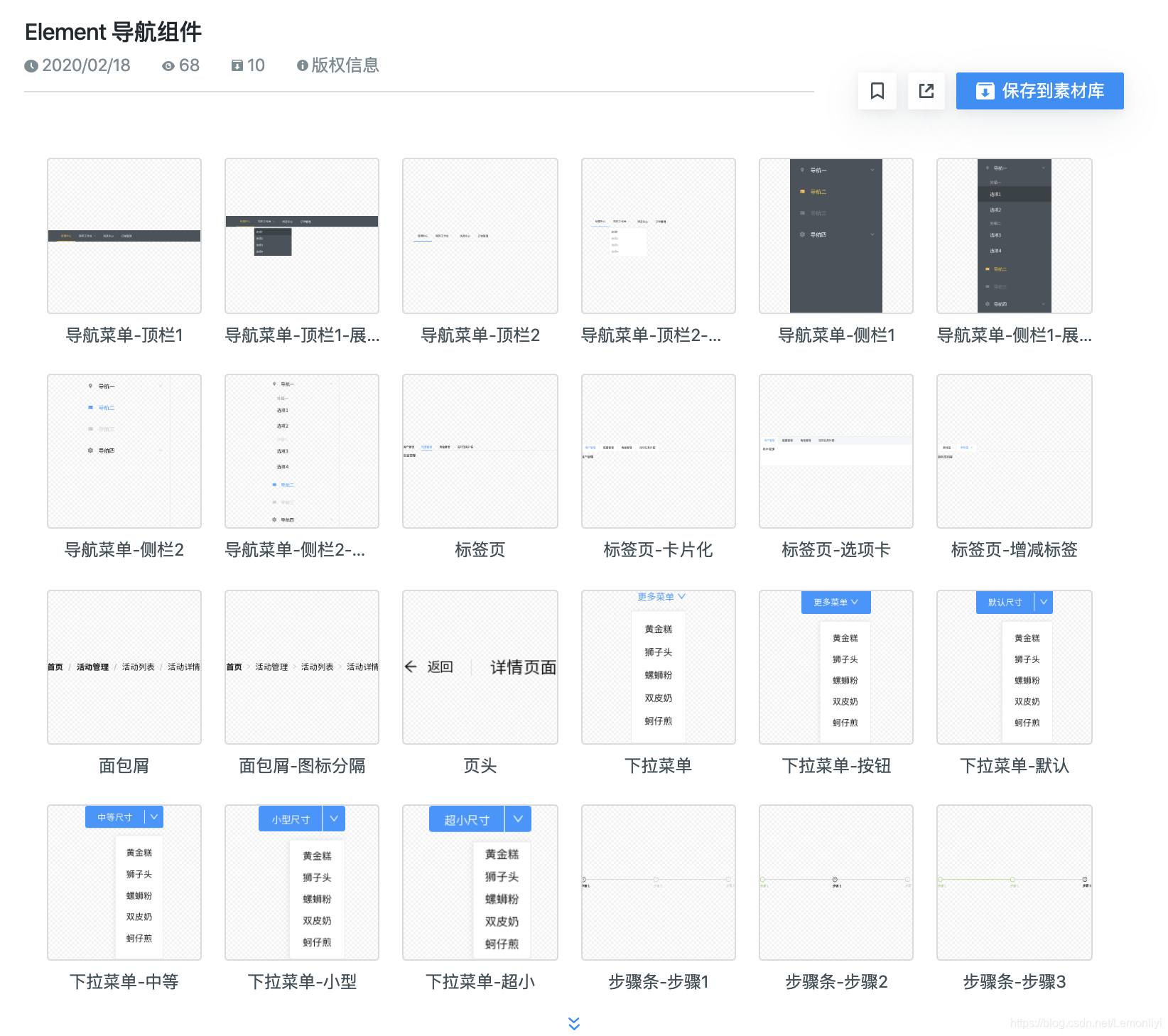
Task: Click the 更多菜单 text dropdown in 下拉菜单
Action: [x=661, y=597]
